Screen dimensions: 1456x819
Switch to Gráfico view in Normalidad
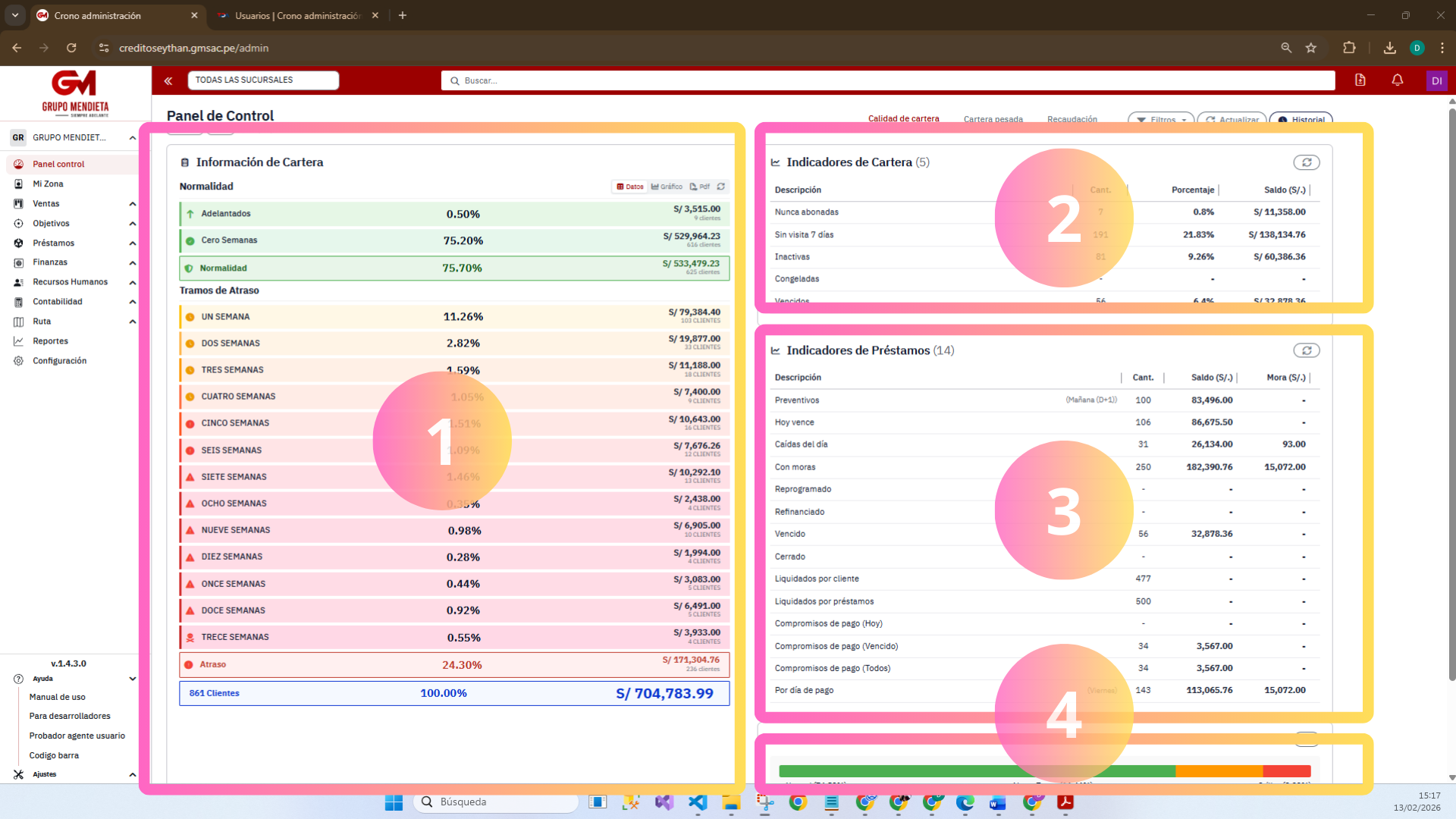tap(667, 187)
